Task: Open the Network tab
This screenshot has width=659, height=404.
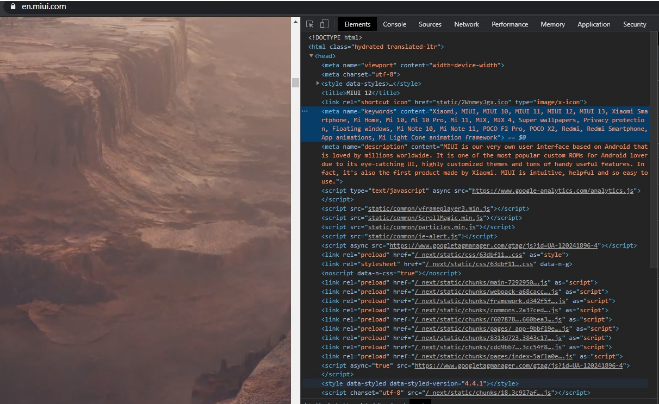Action: tap(466, 24)
